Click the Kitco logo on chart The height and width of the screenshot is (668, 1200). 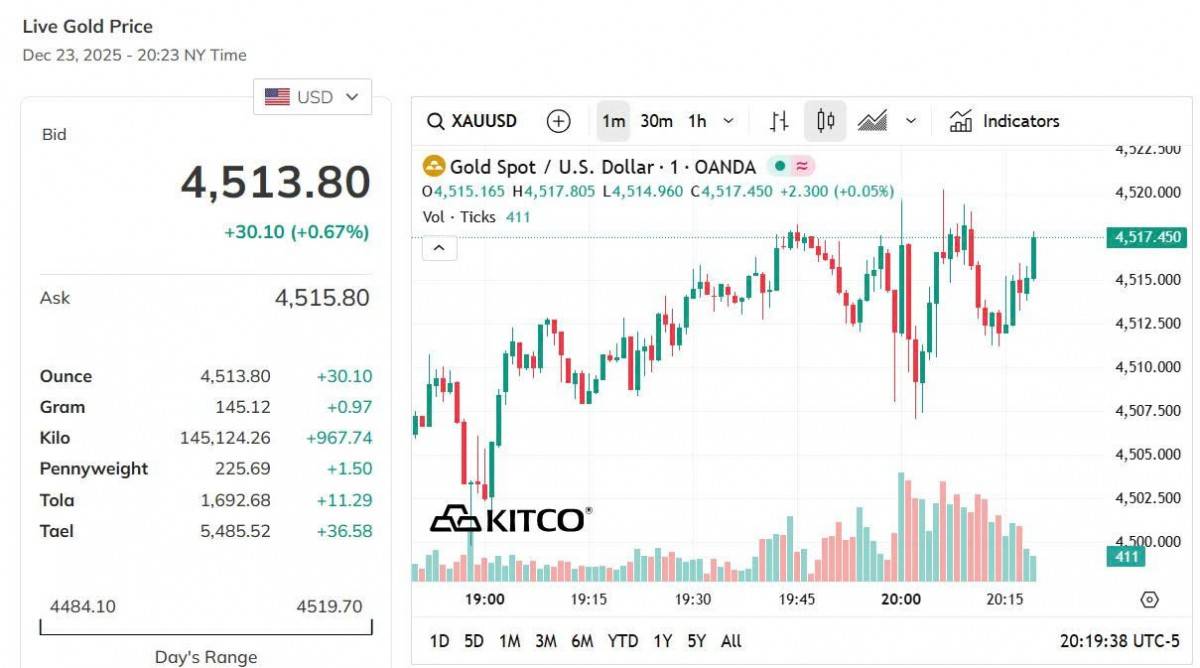(x=510, y=519)
